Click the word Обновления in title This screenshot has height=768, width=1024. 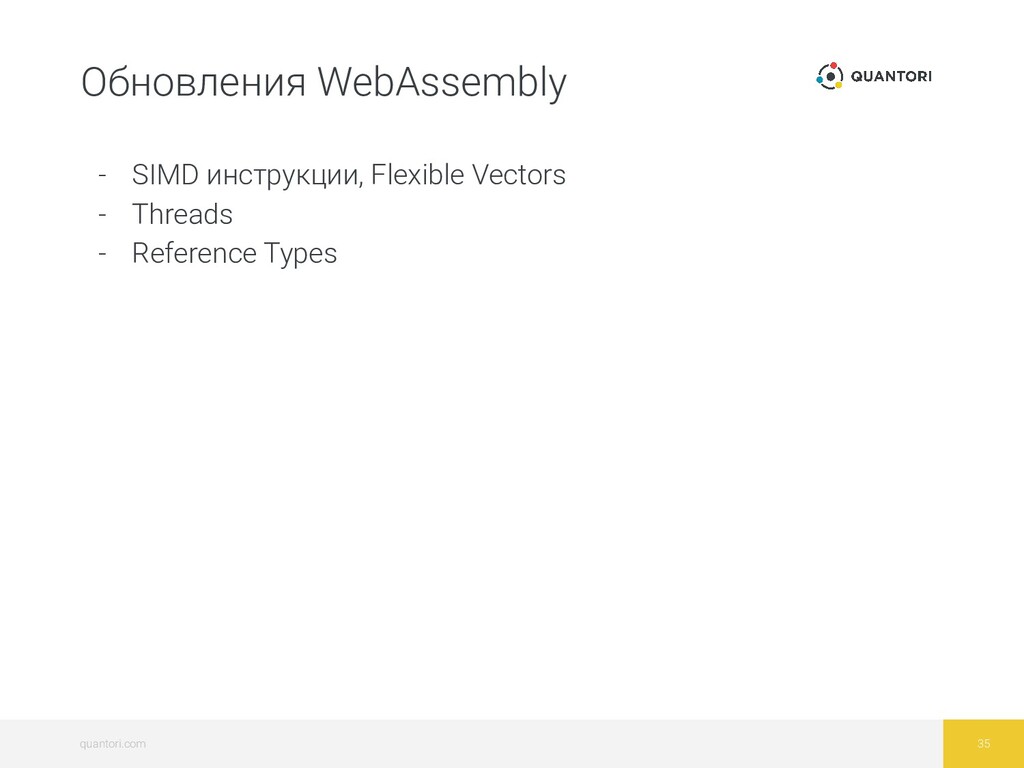click(193, 82)
